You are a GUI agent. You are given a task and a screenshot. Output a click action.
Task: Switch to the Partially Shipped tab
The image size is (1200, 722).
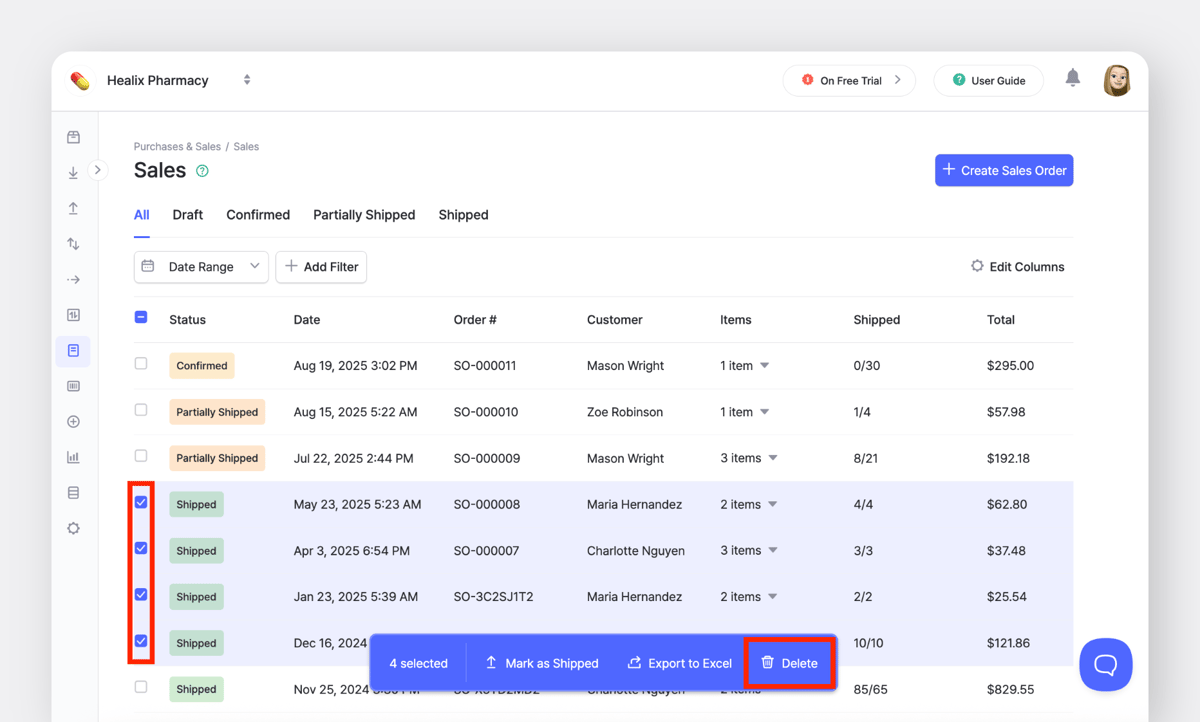(364, 215)
